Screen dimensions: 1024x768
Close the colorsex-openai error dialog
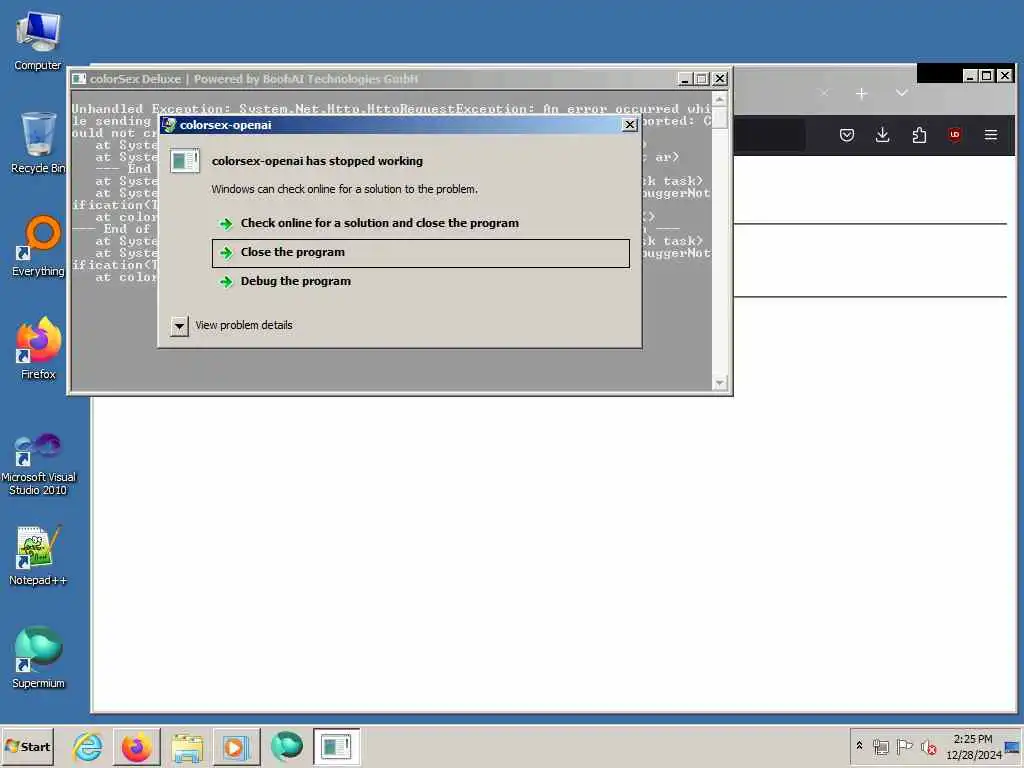pyautogui.click(x=630, y=125)
